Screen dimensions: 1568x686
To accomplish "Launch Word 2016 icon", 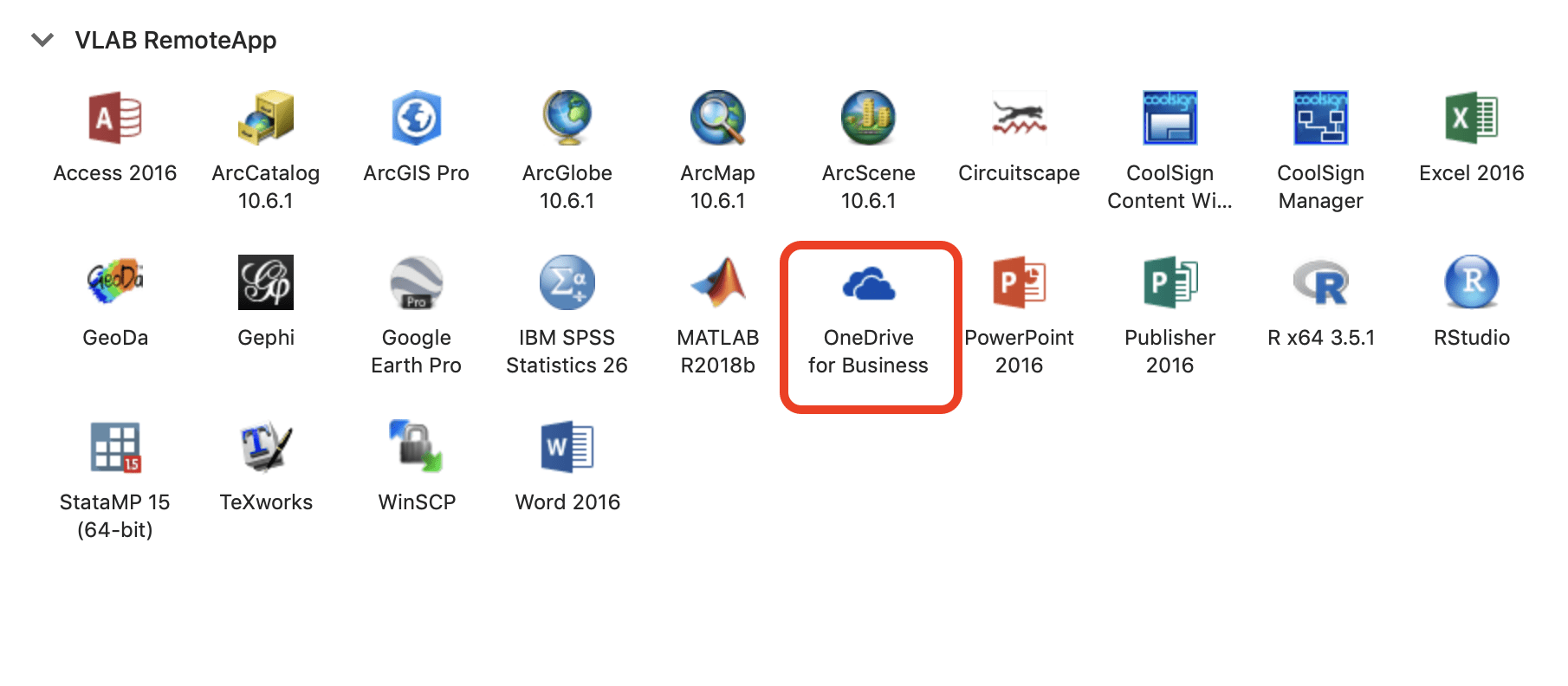I will (567, 447).
